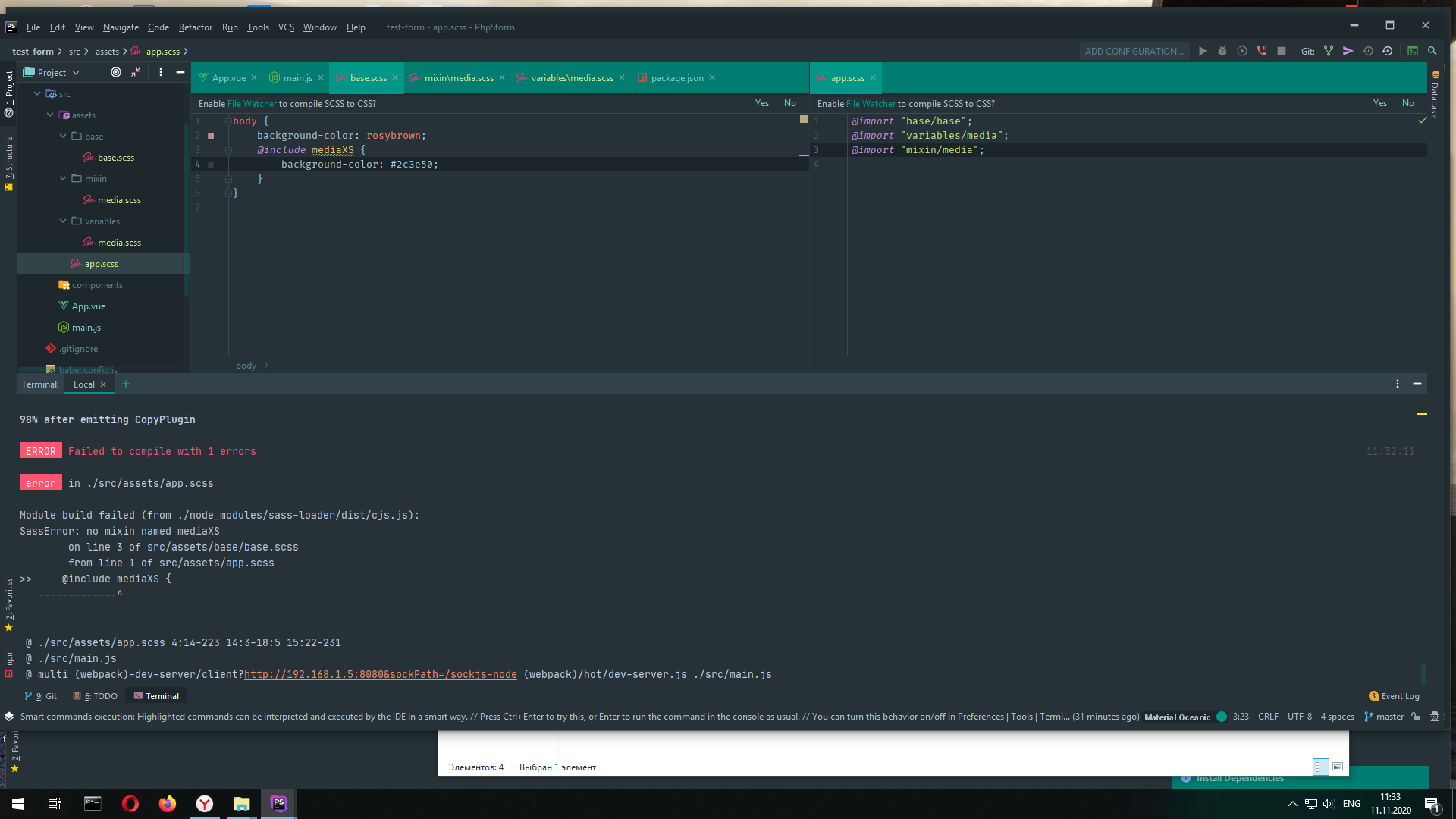1456x819 pixels.
Task: Open File Explorer from Windows taskbar
Action: 241,804
